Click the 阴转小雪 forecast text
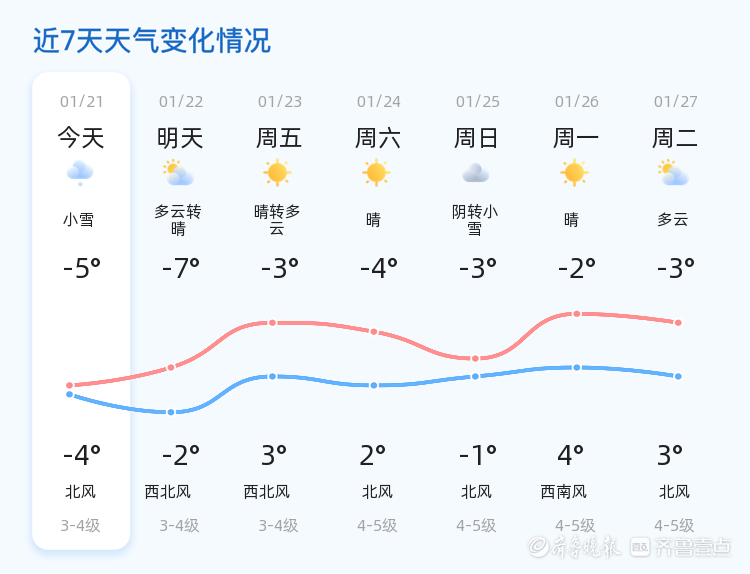750x574 pixels. [475, 220]
